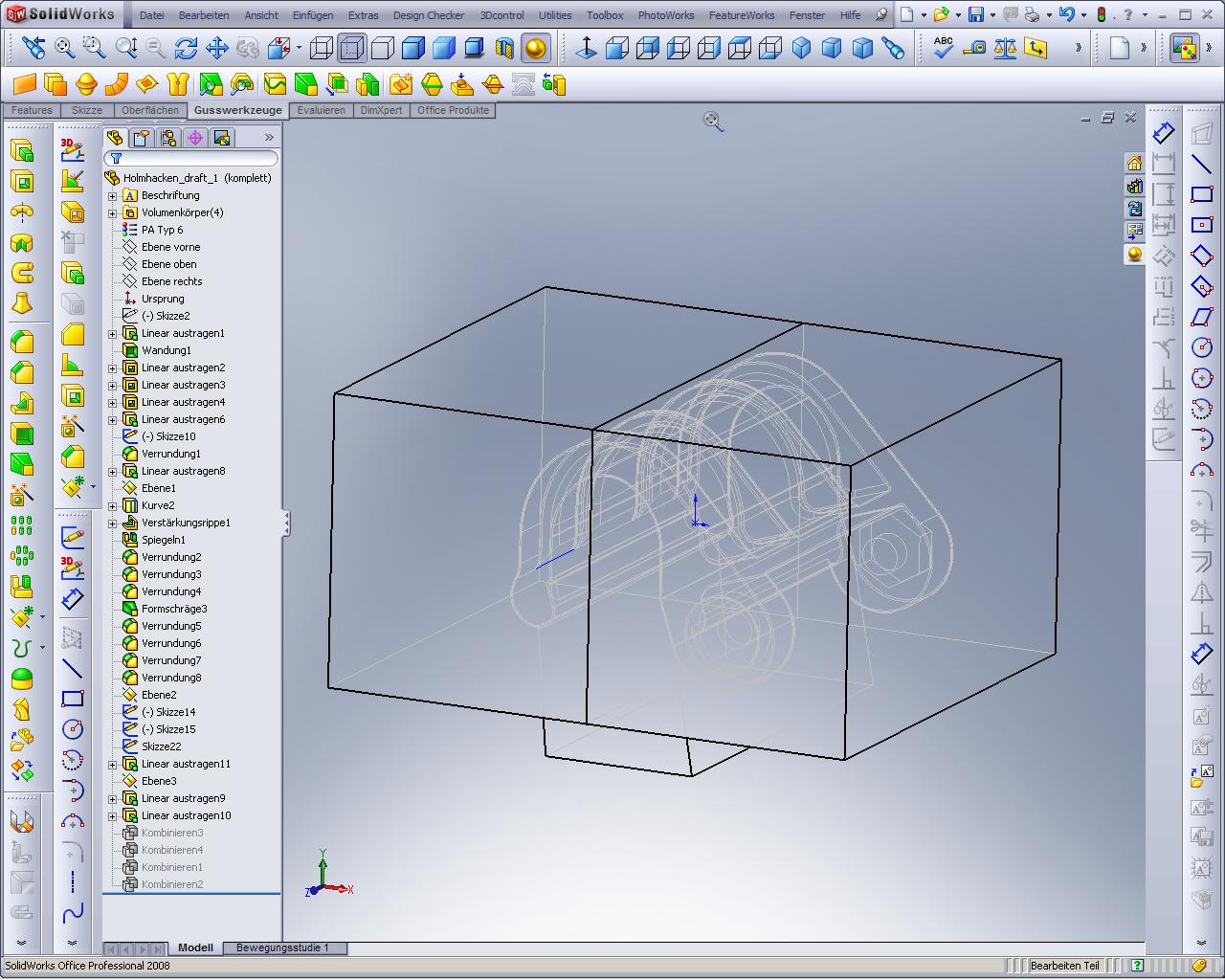Click the Bearbeiten Teil status text
Screen dimensions: 1225x980
pyautogui.click(x=1064, y=966)
